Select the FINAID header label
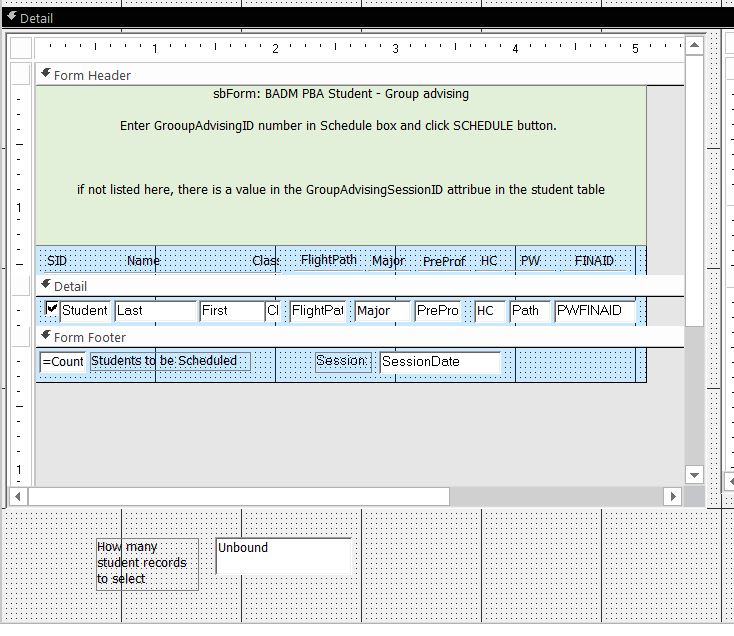 [594, 261]
